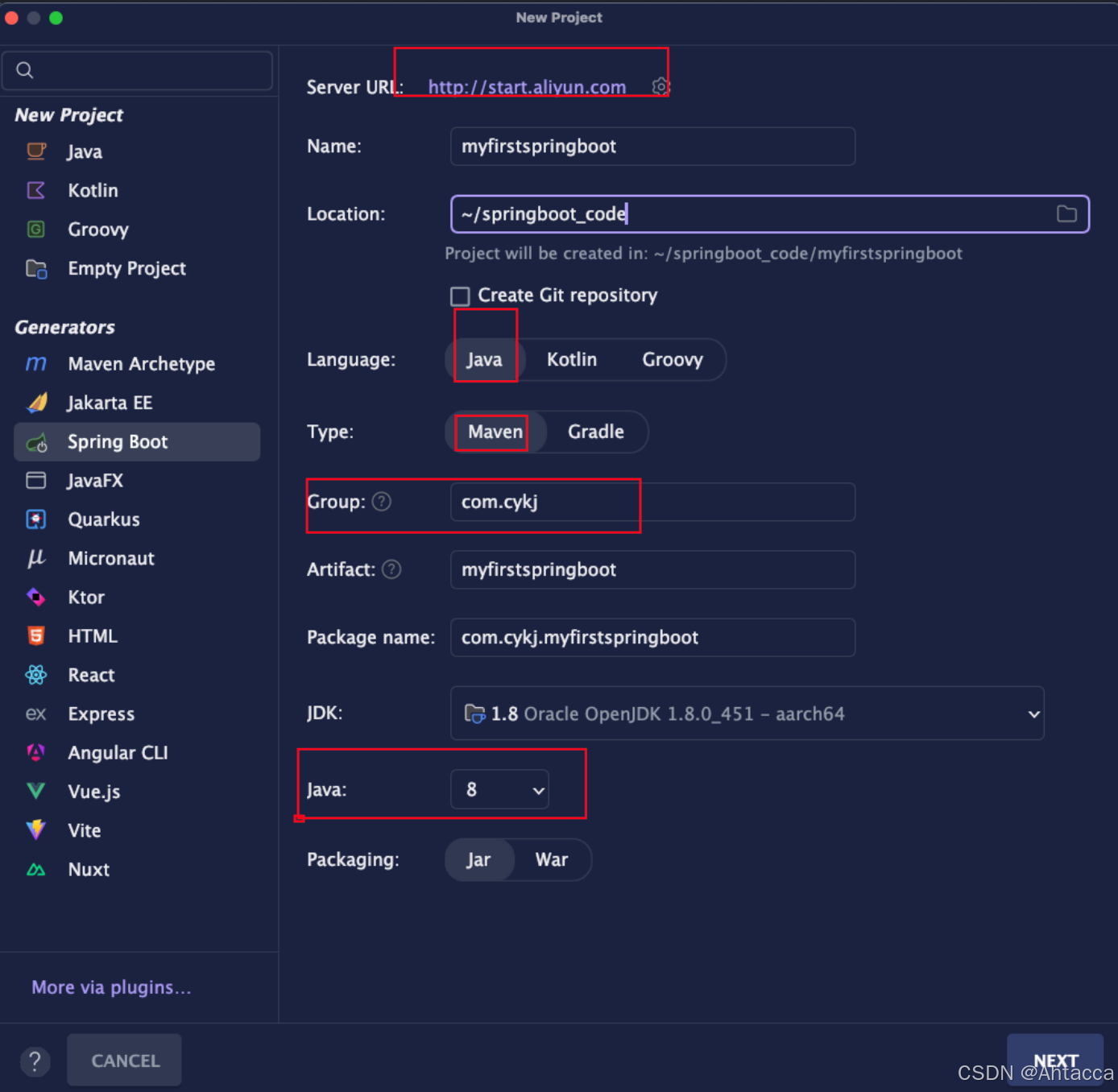The width and height of the screenshot is (1118, 1092).
Task: Click the Group input field
Action: coord(652,502)
